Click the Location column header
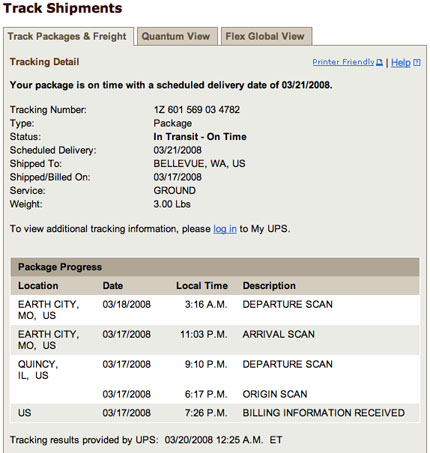The width and height of the screenshot is (430, 453). pyautogui.click(x=38, y=286)
